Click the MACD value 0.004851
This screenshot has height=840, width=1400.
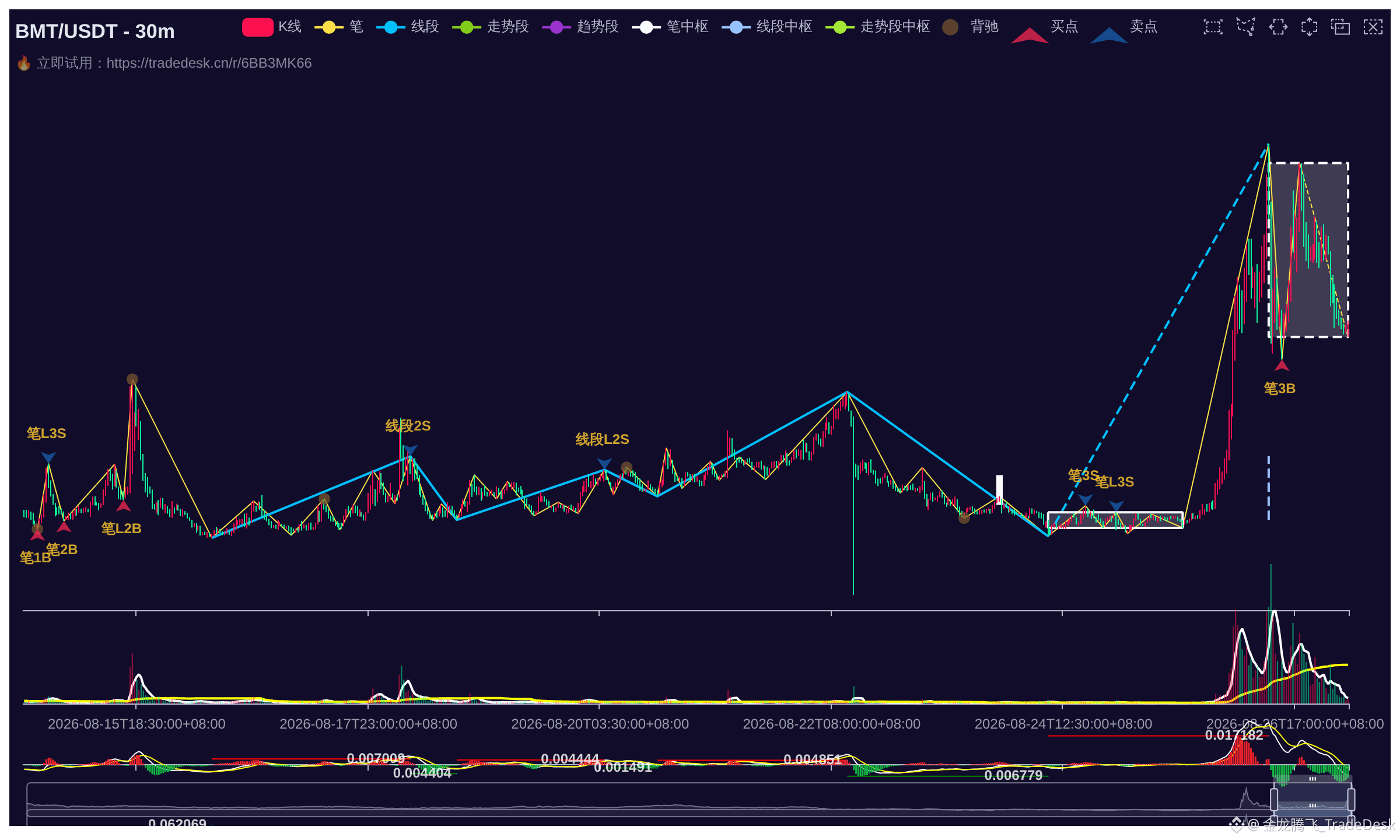coord(813,759)
